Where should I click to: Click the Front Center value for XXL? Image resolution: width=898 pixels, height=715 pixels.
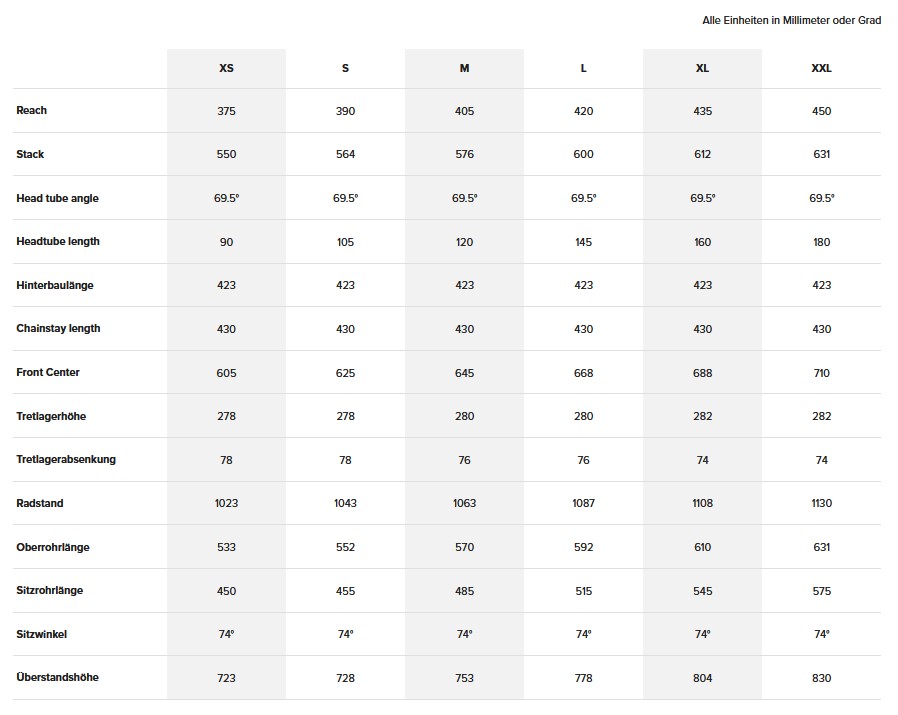point(821,373)
